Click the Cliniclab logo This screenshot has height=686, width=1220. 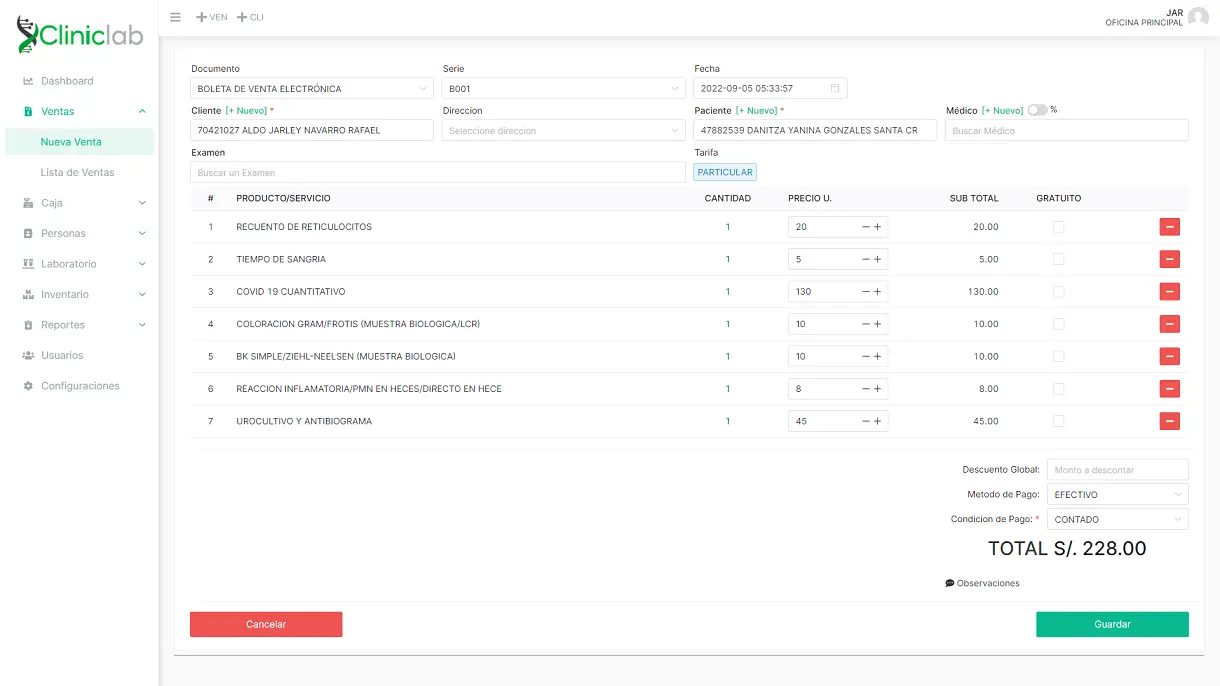click(80, 35)
